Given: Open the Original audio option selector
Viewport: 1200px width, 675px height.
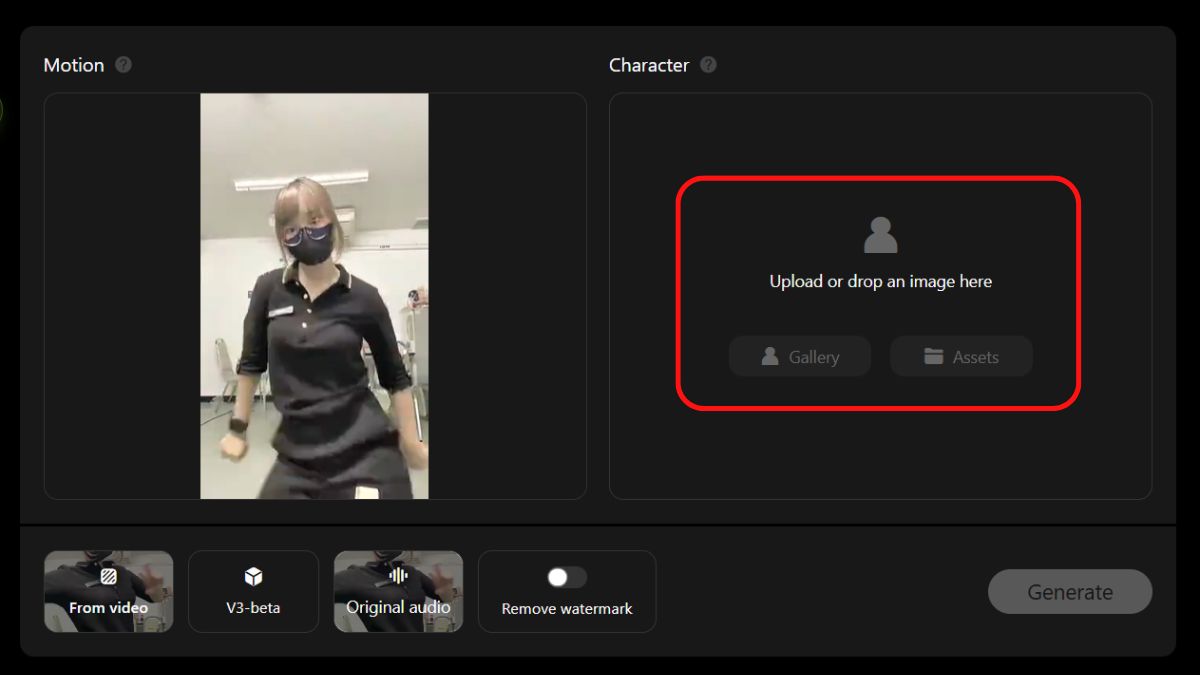Looking at the screenshot, I should 398,591.
